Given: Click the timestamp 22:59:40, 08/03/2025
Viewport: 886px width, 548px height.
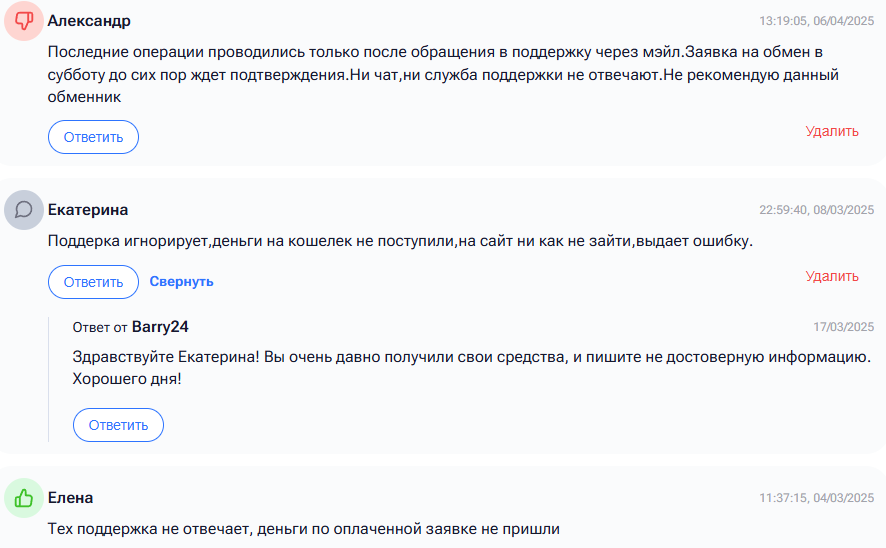Looking at the screenshot, I should tap(816, 210).
